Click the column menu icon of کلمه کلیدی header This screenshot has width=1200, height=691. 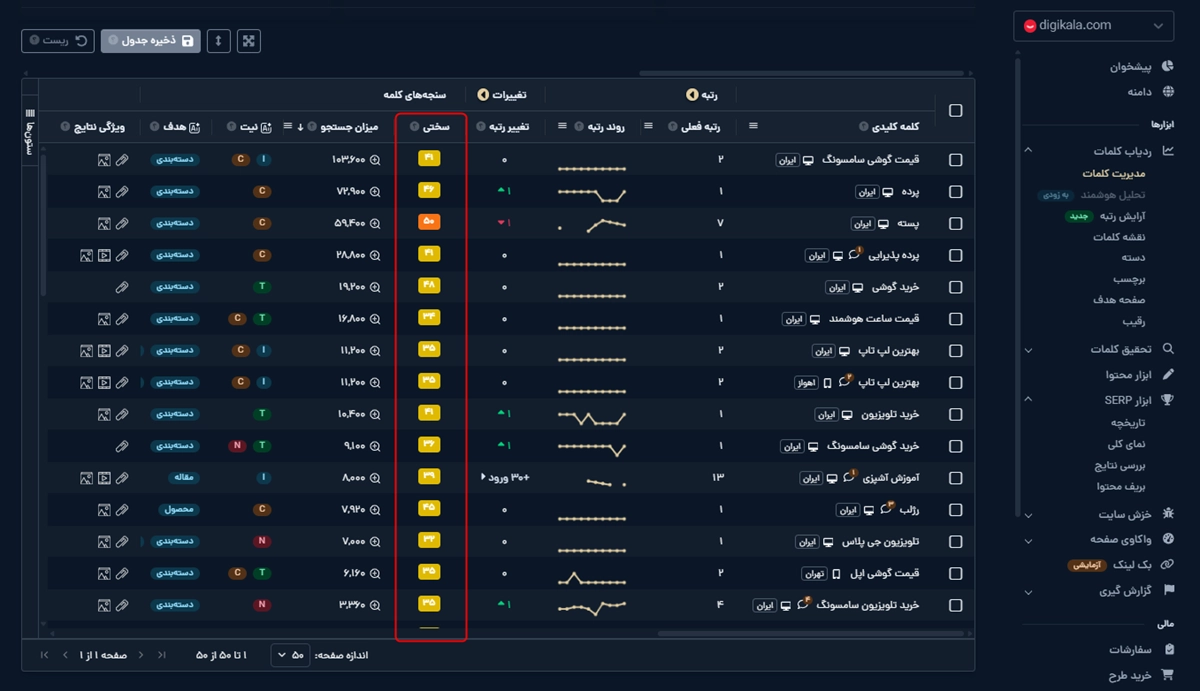tap(753, 126)
